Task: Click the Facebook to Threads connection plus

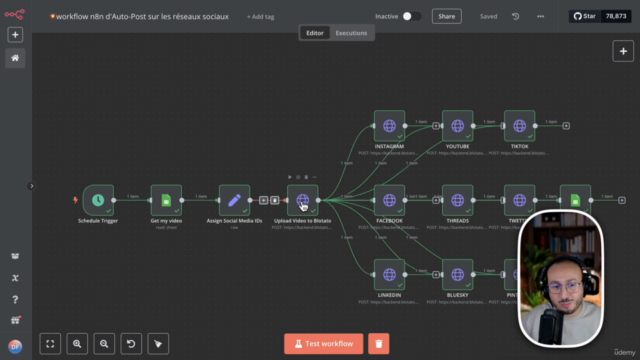Action: pos(436,200)
